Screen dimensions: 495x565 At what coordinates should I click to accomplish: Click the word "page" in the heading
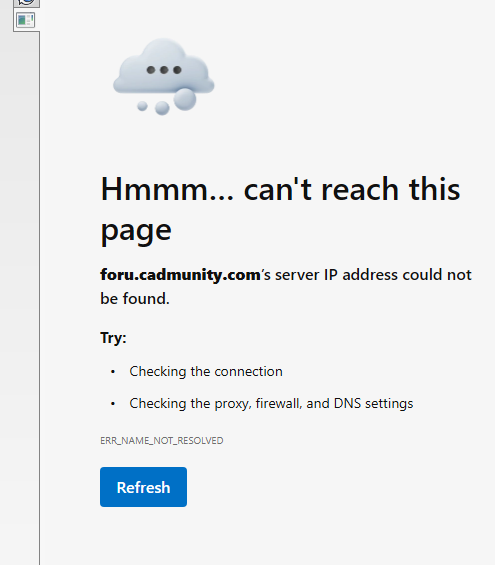136,231
